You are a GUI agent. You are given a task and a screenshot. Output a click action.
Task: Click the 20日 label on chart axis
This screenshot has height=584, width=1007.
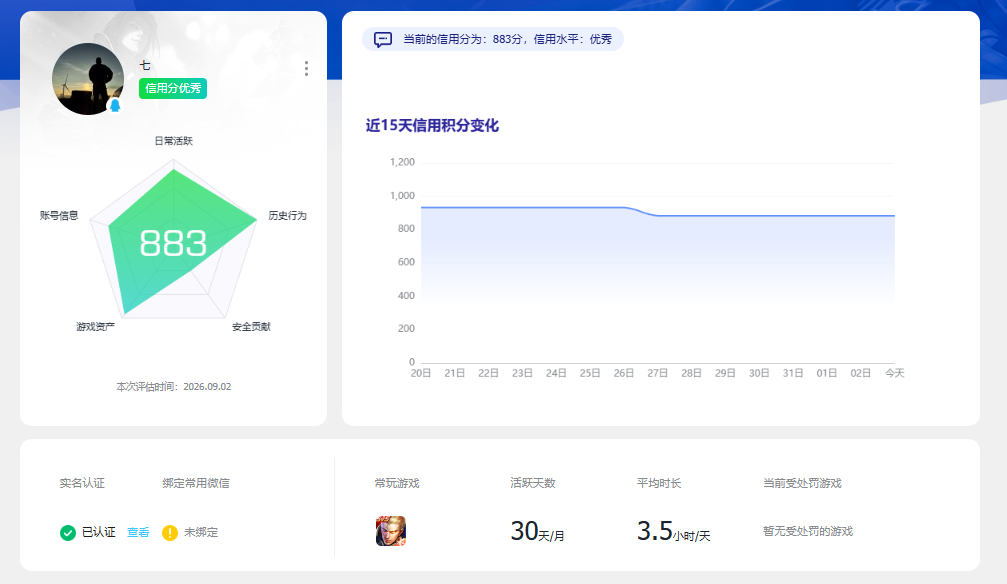[421, 373]
